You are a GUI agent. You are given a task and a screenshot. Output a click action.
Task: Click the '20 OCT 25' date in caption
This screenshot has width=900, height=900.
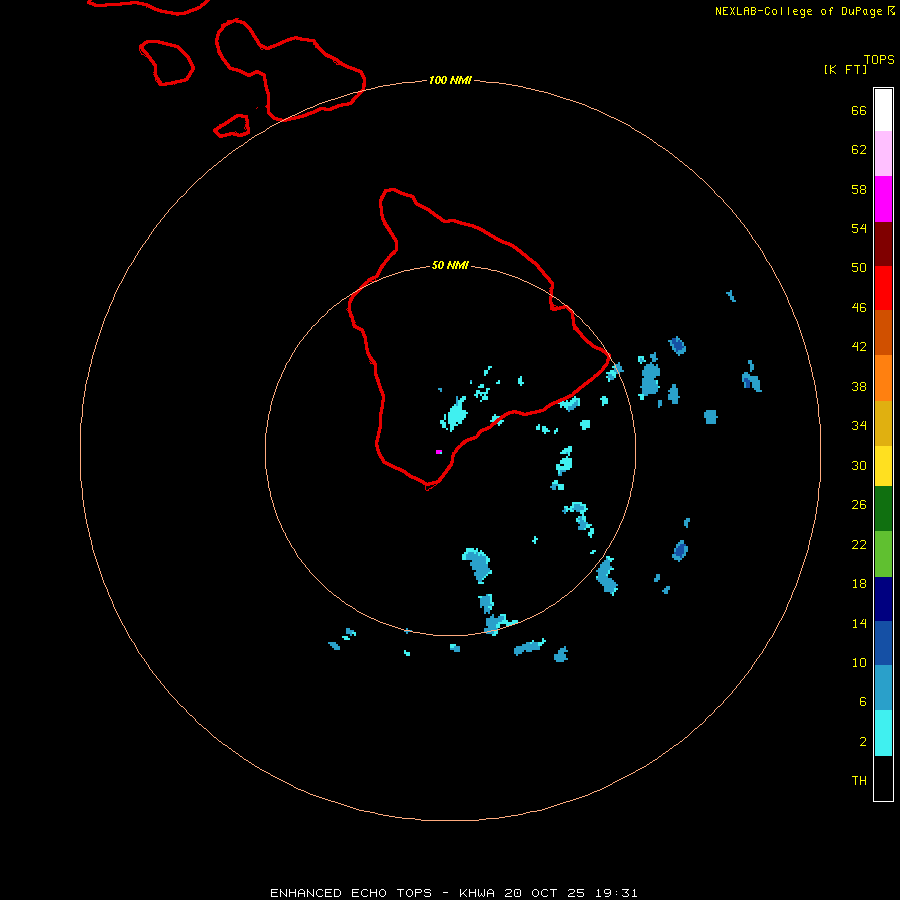544,893
